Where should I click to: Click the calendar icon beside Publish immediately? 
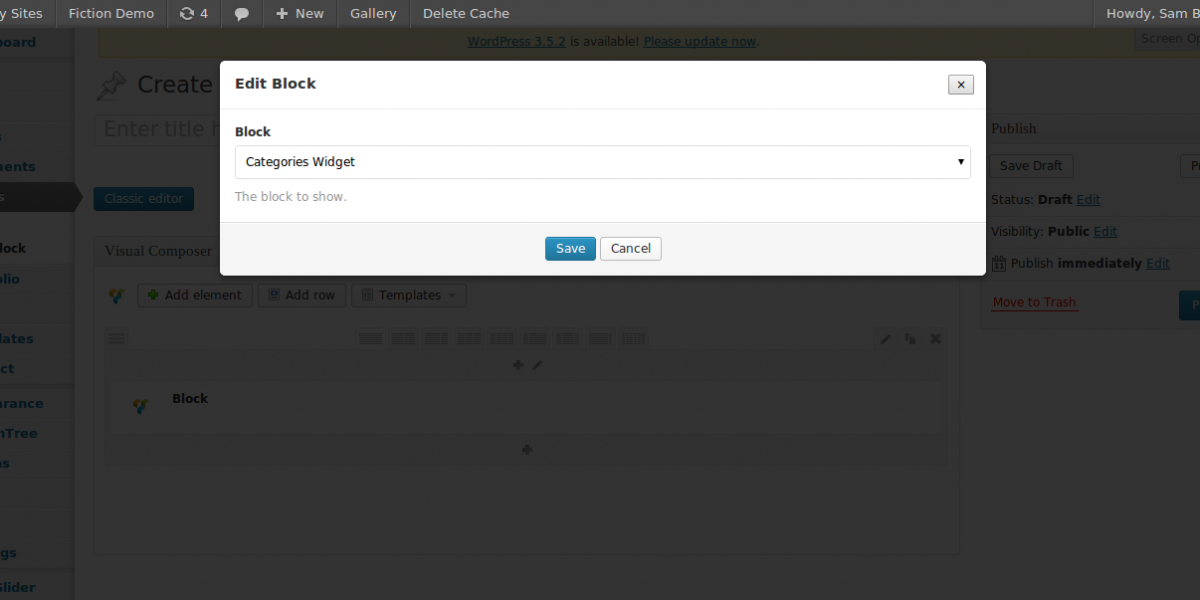point(999,264)
